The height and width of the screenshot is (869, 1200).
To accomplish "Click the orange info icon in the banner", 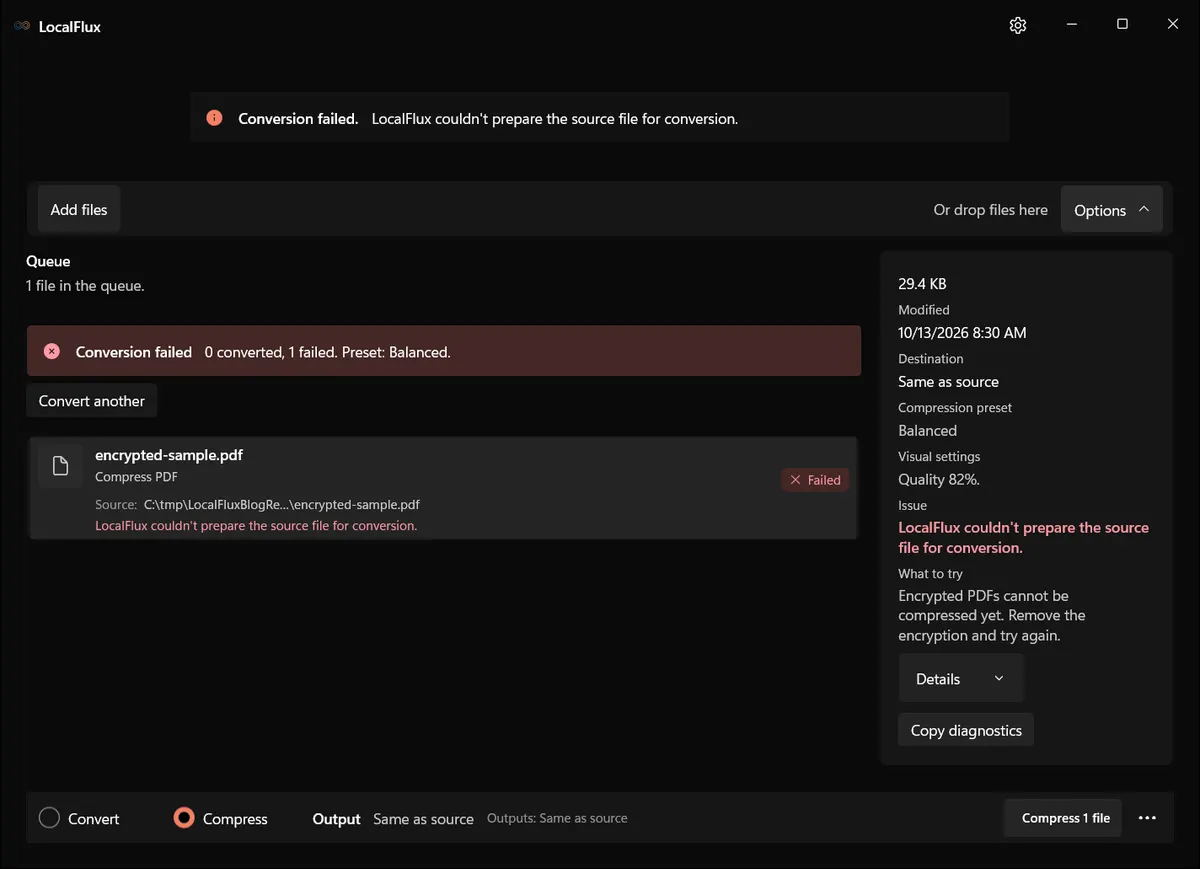I will [x=214, y=118].
